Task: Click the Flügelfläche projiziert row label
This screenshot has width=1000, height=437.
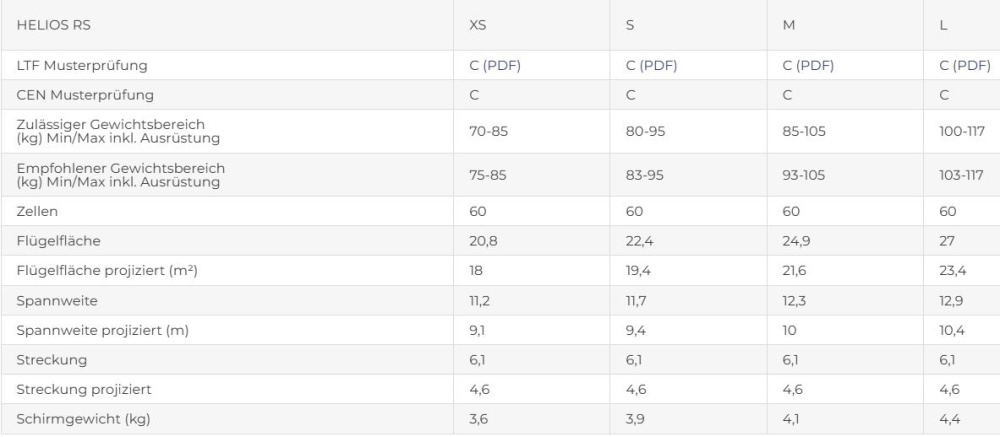Action: (107, 270)
